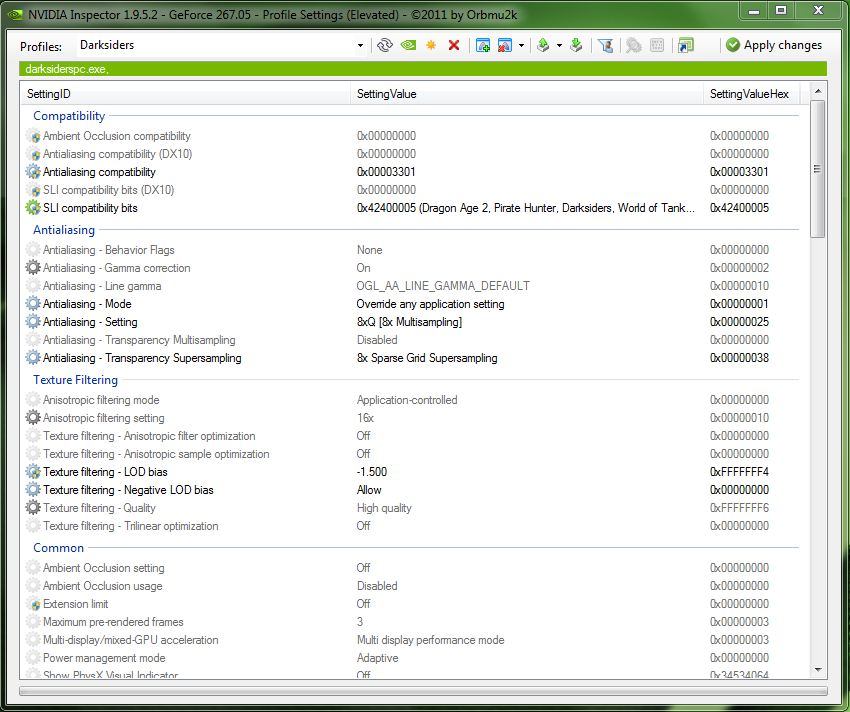Viewport: 850px width, 712px height.
Task: Delete current profile with red X icon
Action: click(454, 46)
